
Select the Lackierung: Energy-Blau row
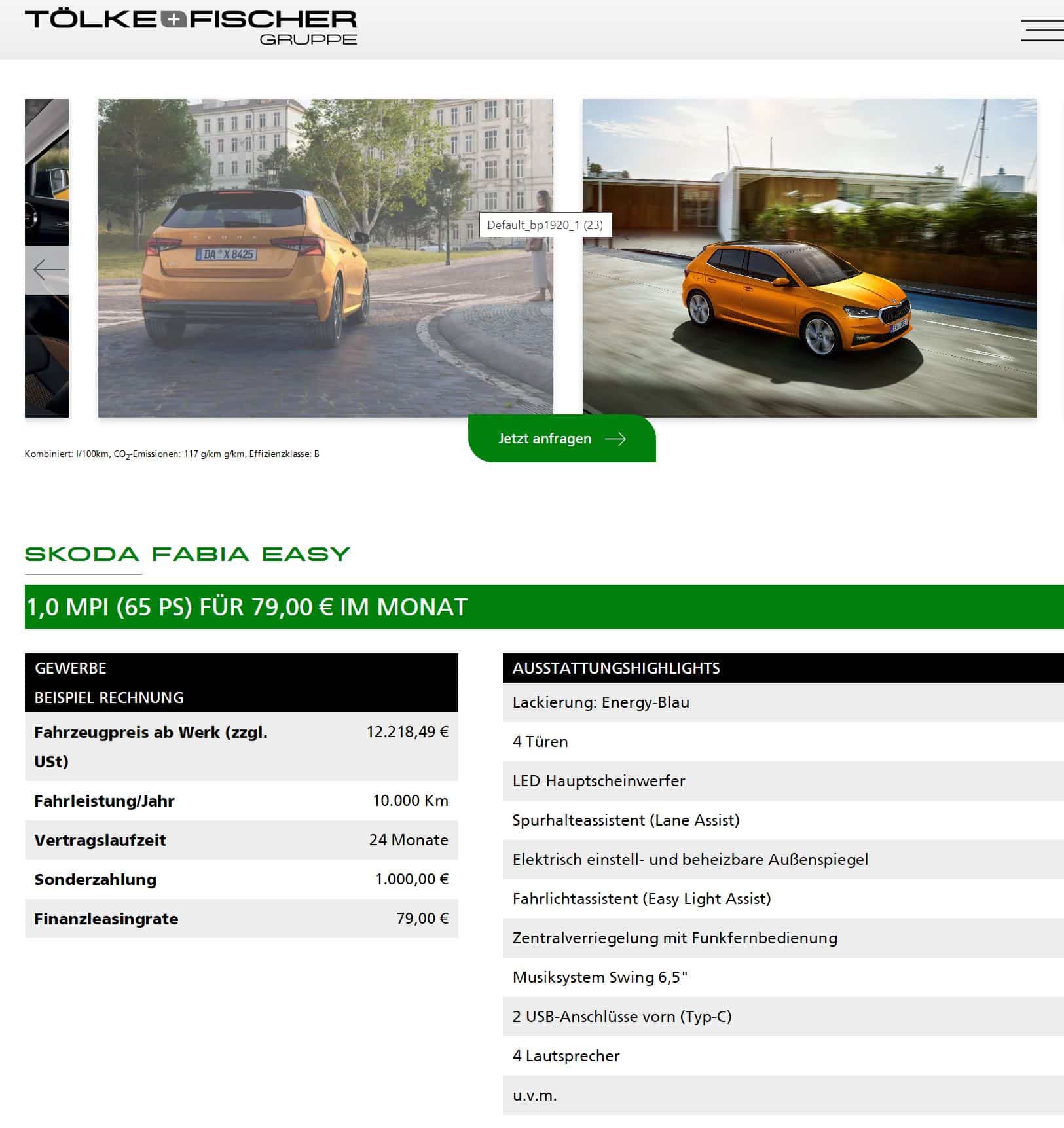tap(783, 702)
